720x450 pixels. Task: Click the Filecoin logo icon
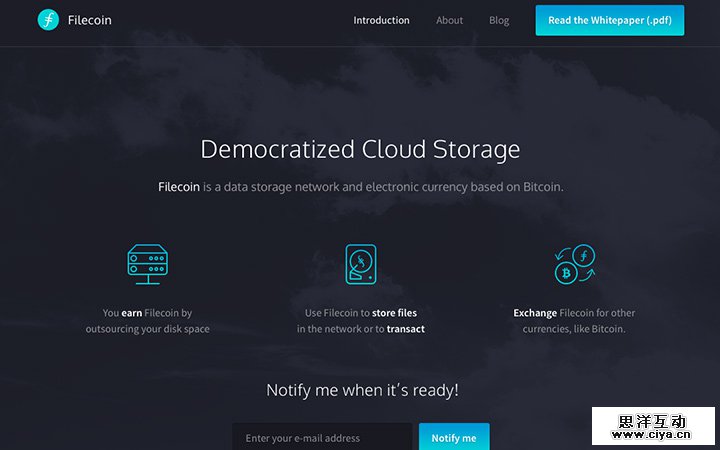(x=48, y=20)
